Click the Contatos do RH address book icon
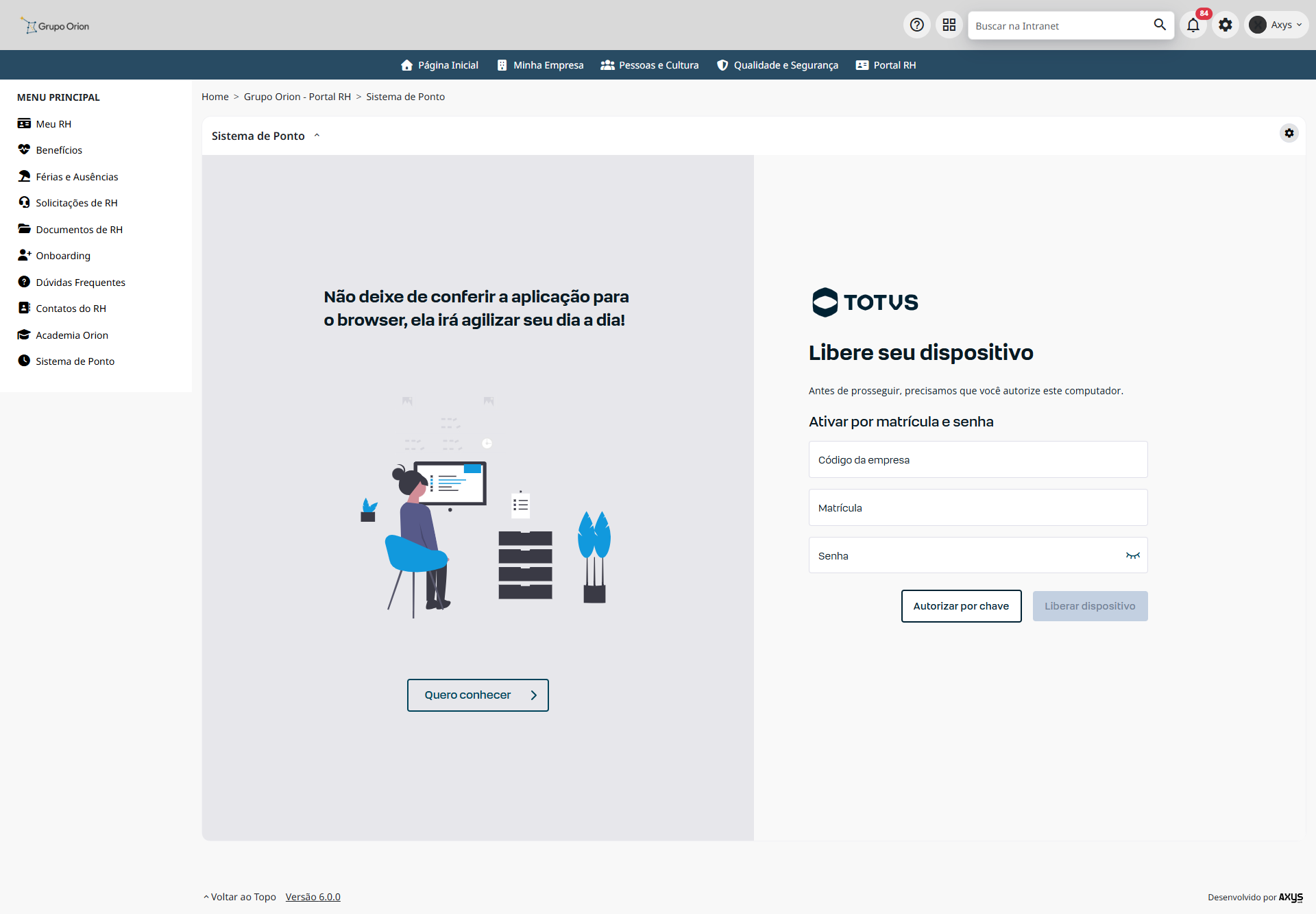 click(x=24, y=308)
